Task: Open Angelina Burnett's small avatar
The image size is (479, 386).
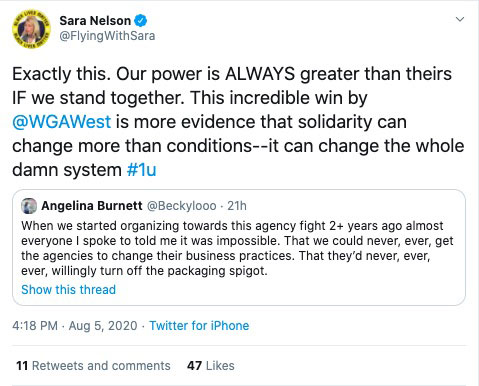Action: (x=29, y=206)
